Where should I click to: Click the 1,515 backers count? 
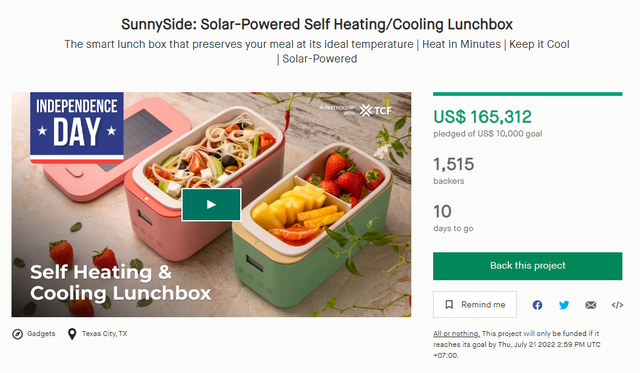pos(453,164)
